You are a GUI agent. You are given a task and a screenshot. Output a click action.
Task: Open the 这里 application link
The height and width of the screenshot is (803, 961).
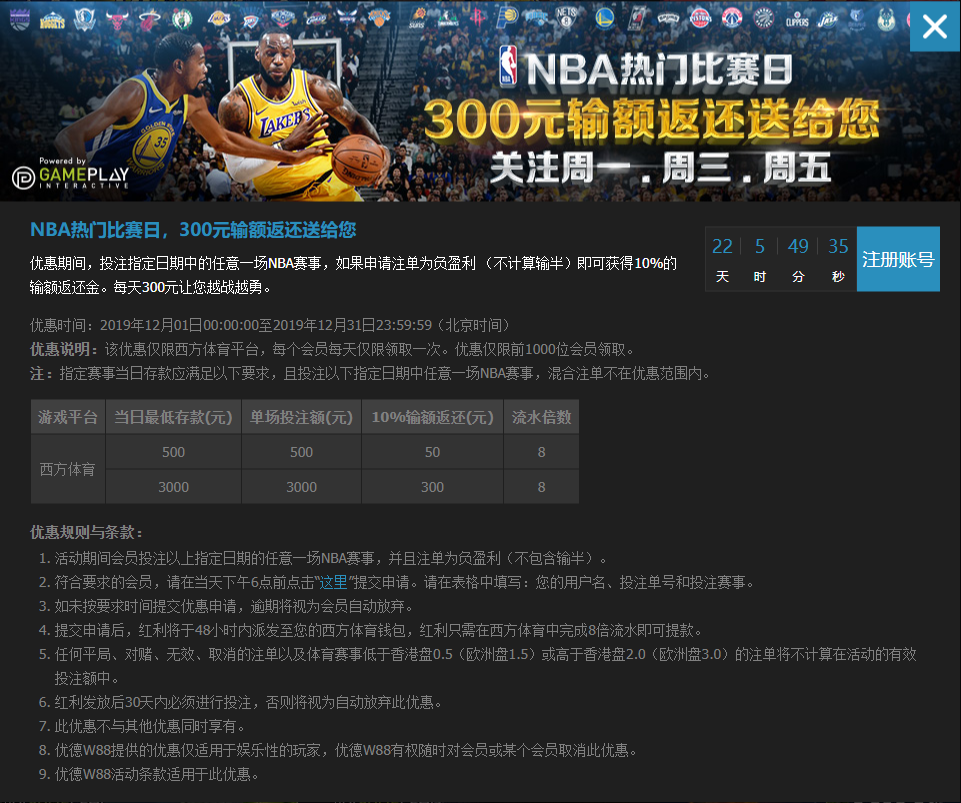click(333, 582)
